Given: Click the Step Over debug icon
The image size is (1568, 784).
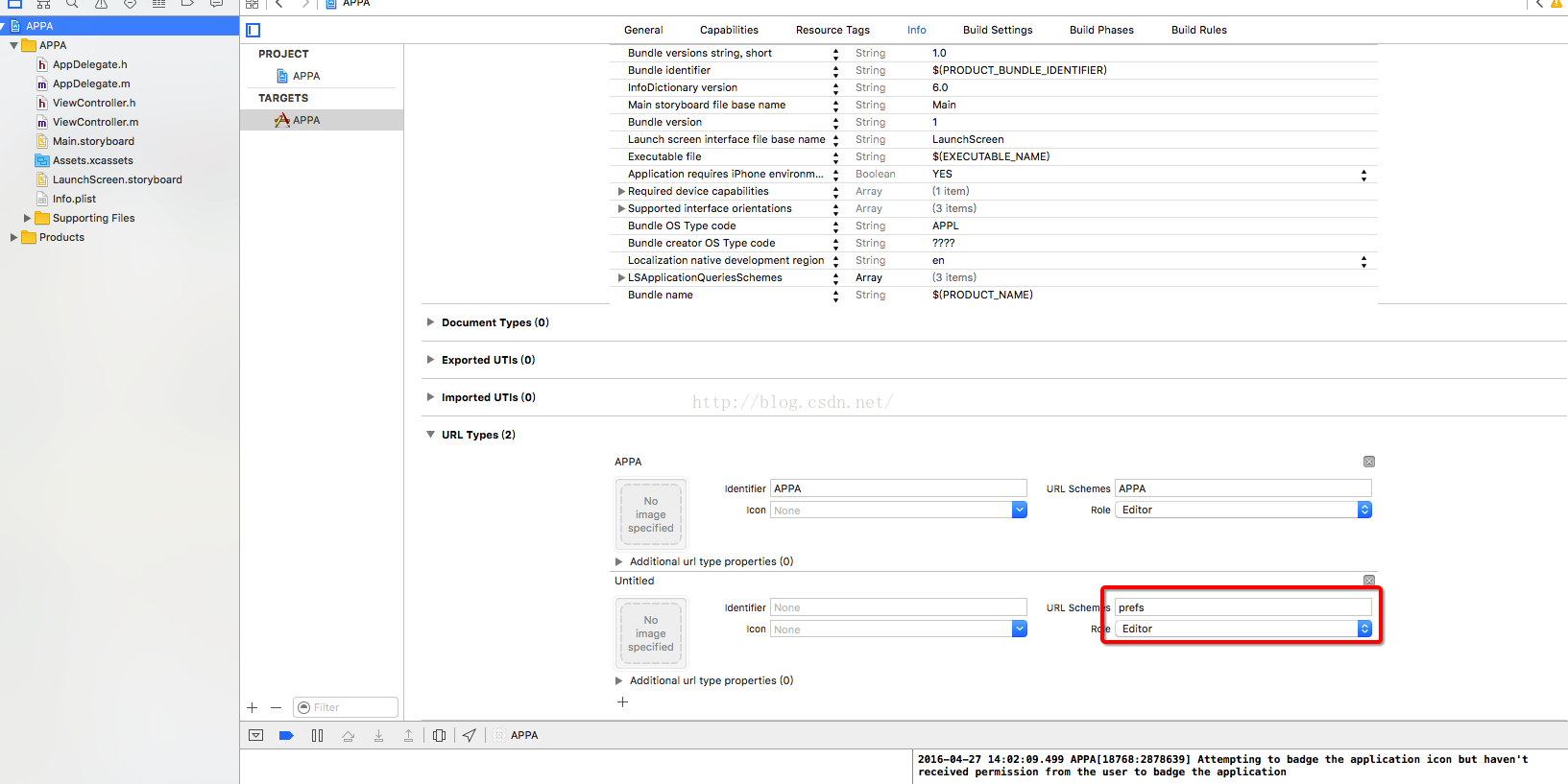Looking at the screenshot, I should 348,735.
